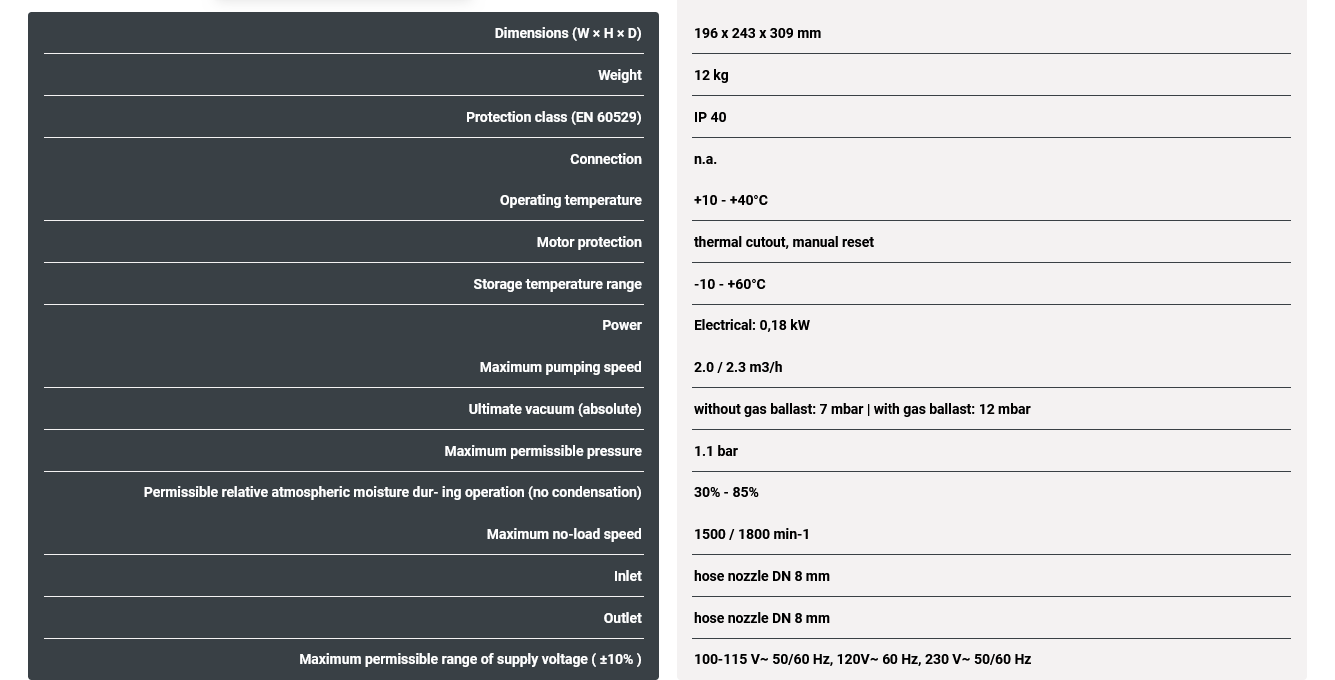
Task: Click the Inlet row label
Action: pos(627,576)
